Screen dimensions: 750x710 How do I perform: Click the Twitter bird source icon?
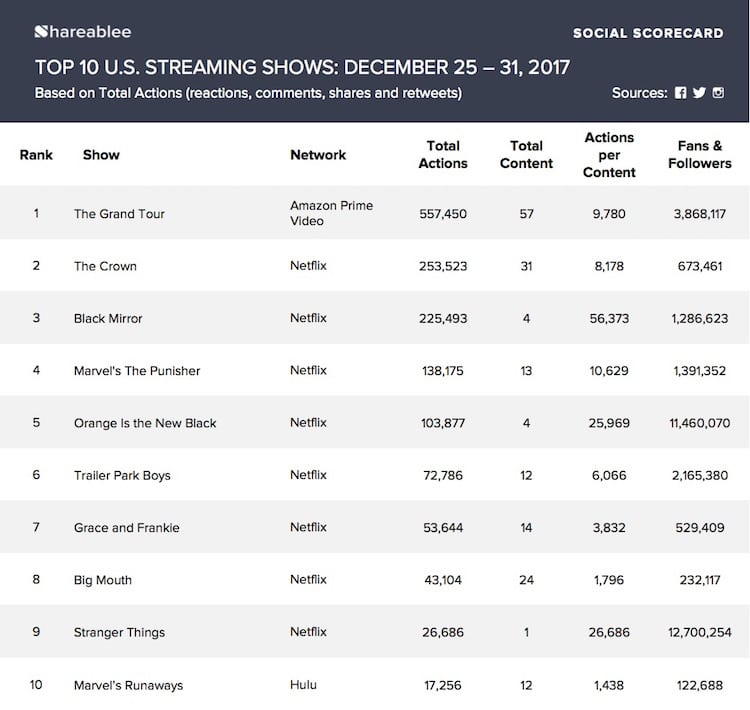[699, 93]
